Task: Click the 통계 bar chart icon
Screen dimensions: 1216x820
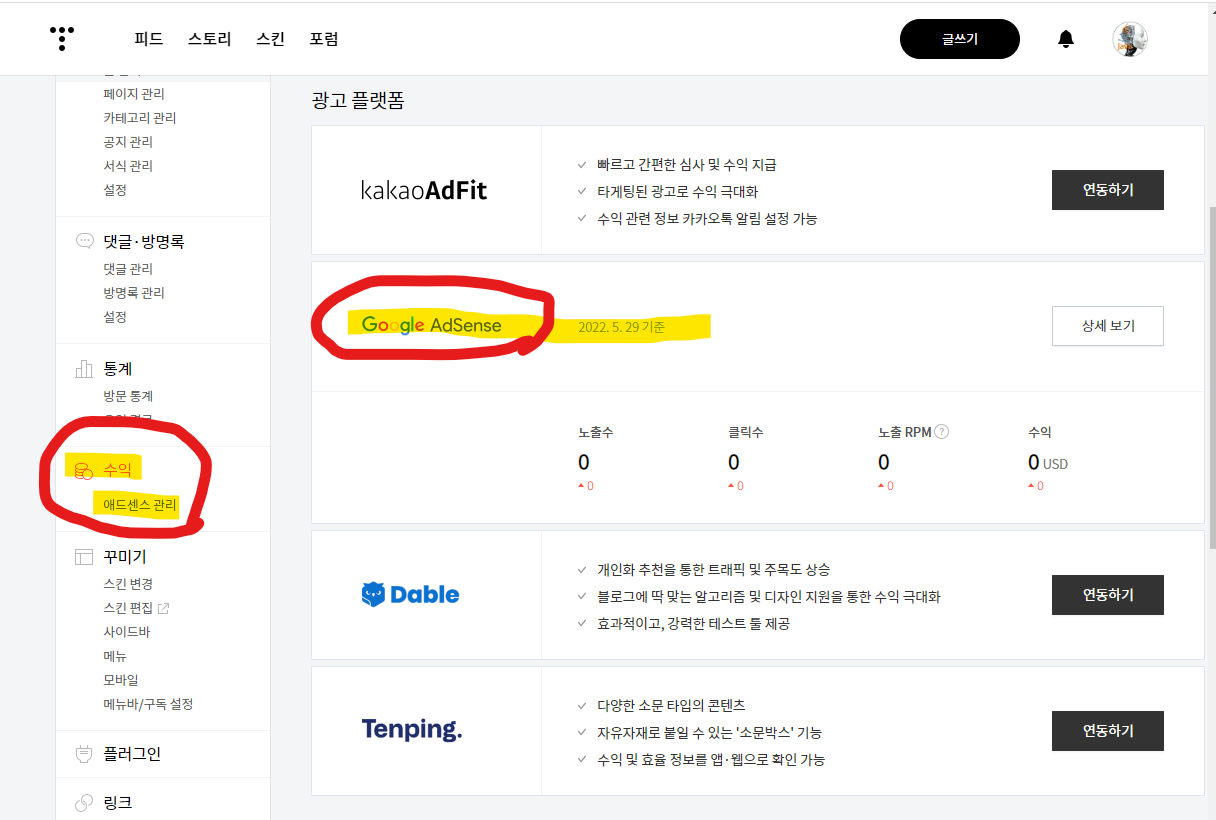Action: pyautogui.click(x=85, y=369)
